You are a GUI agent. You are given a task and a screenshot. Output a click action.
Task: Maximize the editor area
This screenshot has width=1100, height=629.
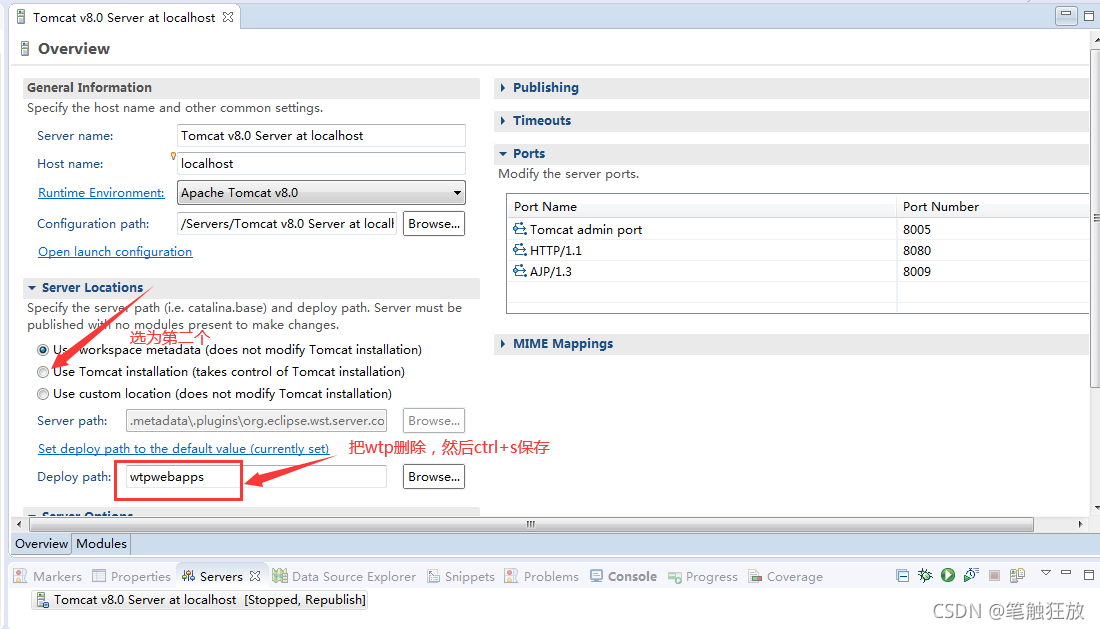click(1089, 15)
